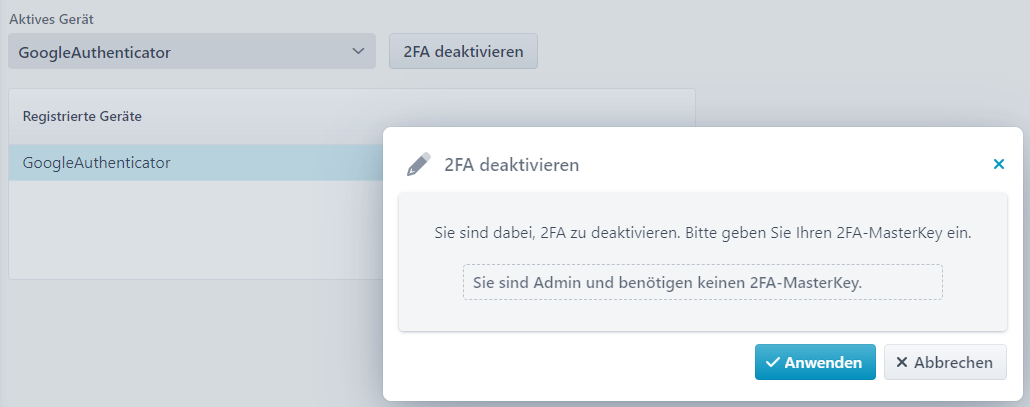Open the GoogleAuthenticator device combo box
The height and width of the screenshot is (407, 1030).
click(x=192, y=51)
